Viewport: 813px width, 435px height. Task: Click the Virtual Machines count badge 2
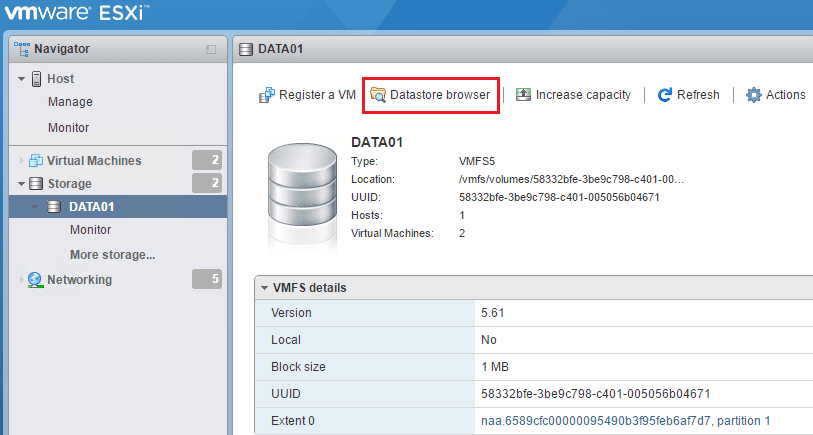coord(207,160)
